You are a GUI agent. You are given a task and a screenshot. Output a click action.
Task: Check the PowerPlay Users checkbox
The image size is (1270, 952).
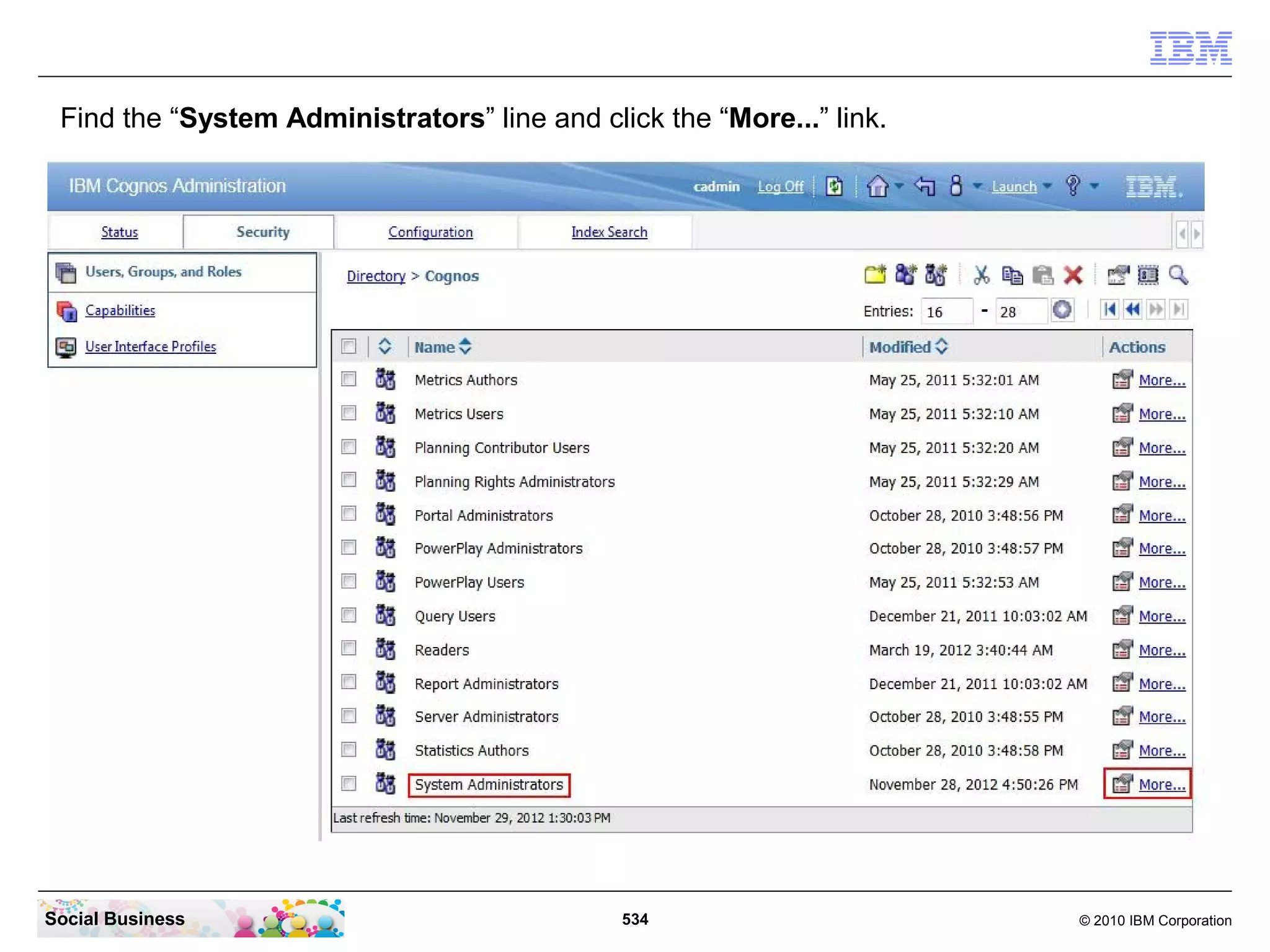click(349, 581)
